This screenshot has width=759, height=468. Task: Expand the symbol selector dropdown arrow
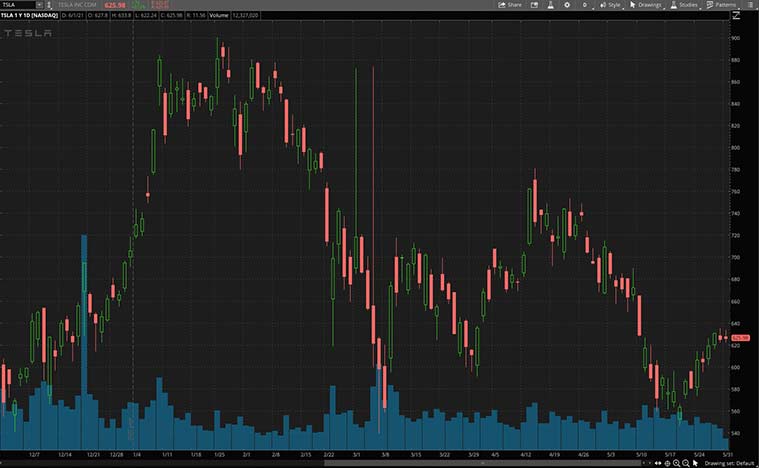(39, 5)
